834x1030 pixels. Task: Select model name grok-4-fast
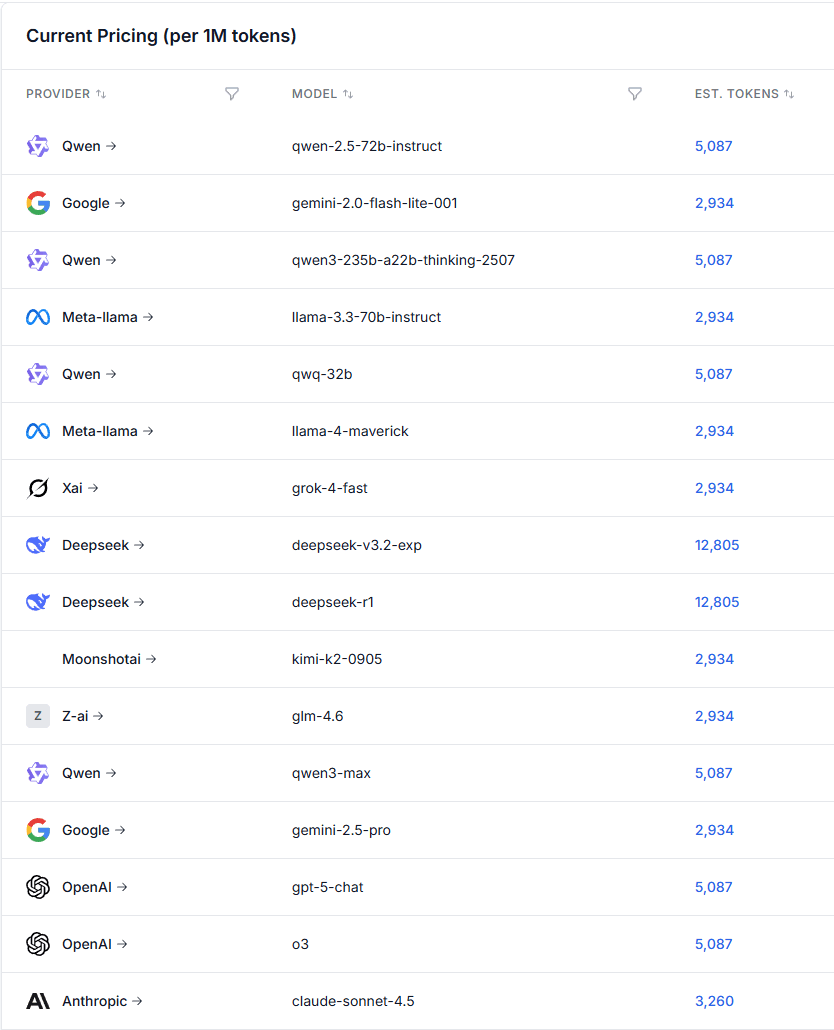[x=330, y=488]
